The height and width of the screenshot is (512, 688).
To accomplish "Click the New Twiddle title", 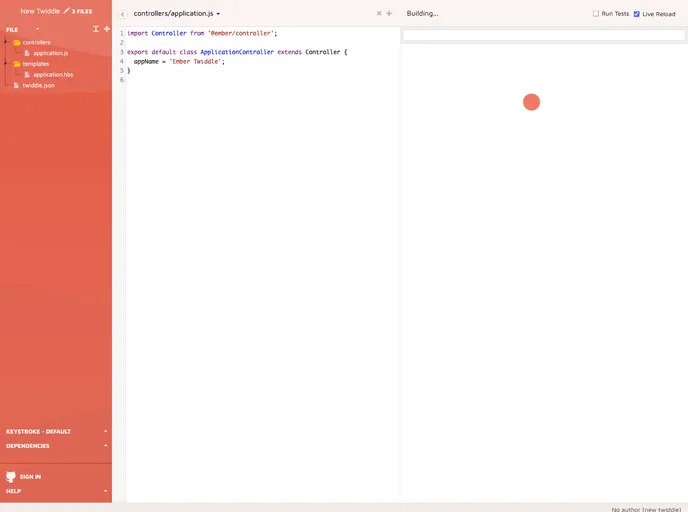I will [40, 11].
